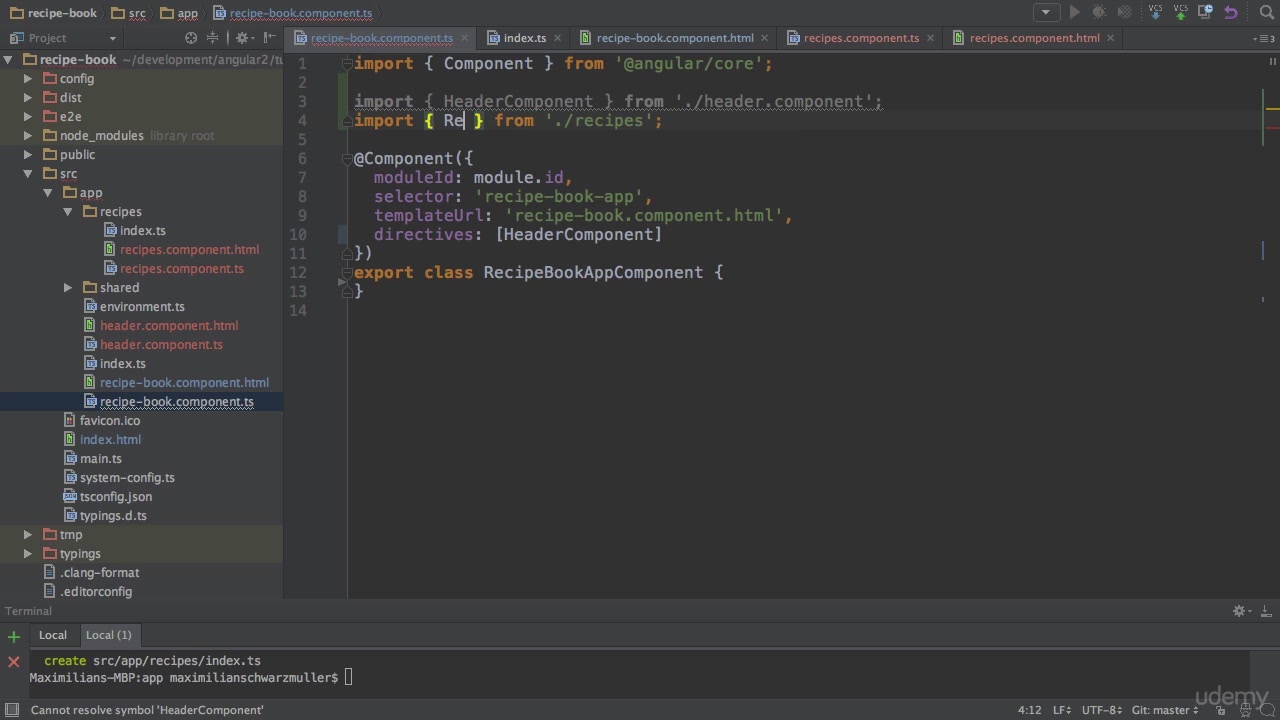
Task: Expand the dist folder
Action: coord(28,98)
